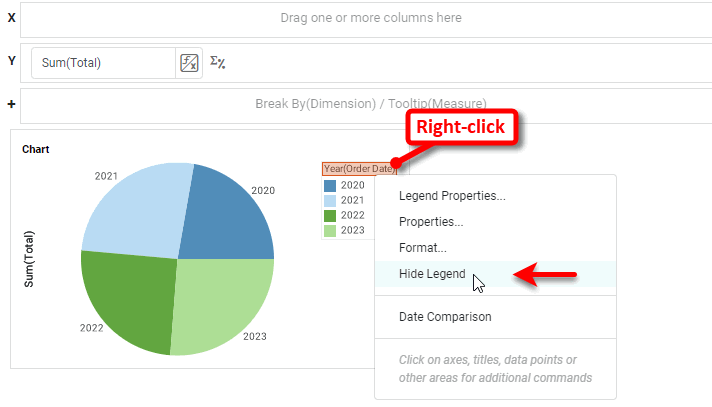Click the 2022 dark green legend swatch
712x407 pixels.
point(330,215)
